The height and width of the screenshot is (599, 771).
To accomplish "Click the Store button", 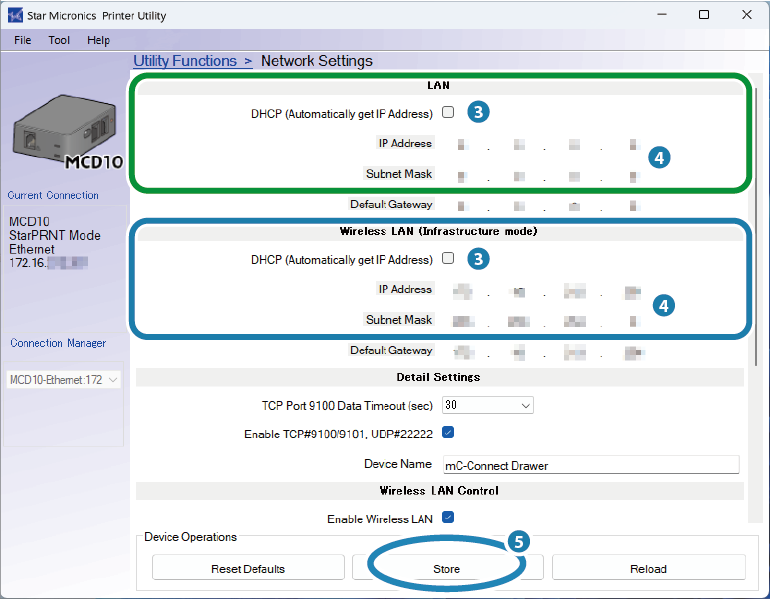I will point(447,568).
